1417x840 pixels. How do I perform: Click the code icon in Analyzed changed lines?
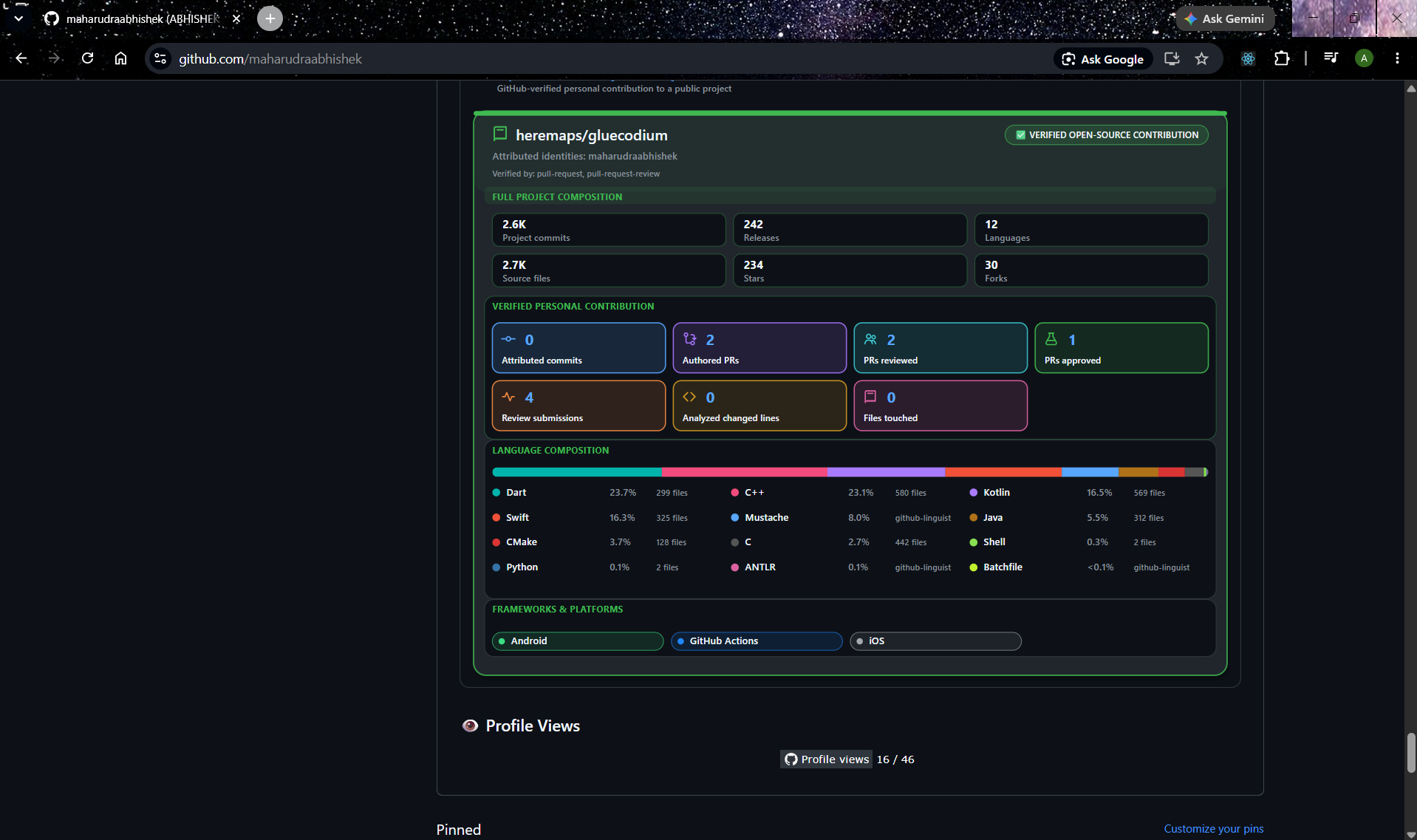689,397
